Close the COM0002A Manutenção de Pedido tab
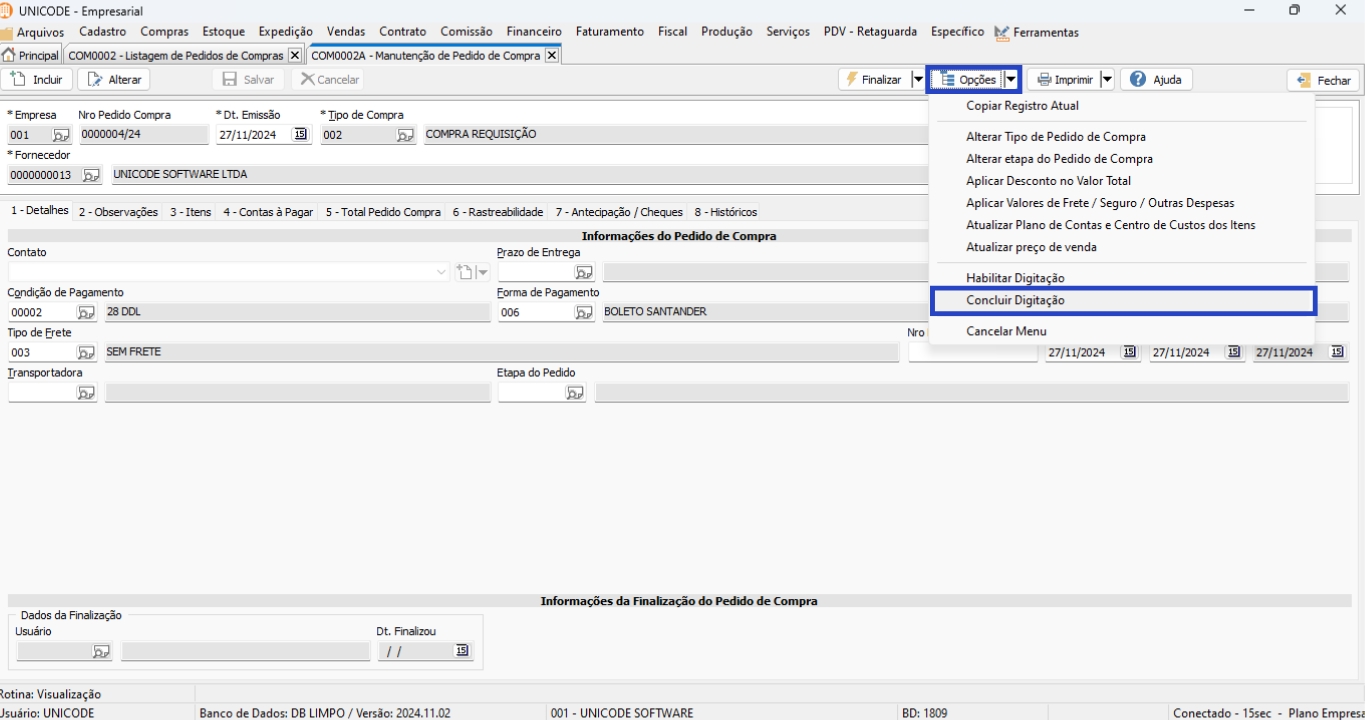The height and width of the screenshot is (720, 1365). pos(551,56)
